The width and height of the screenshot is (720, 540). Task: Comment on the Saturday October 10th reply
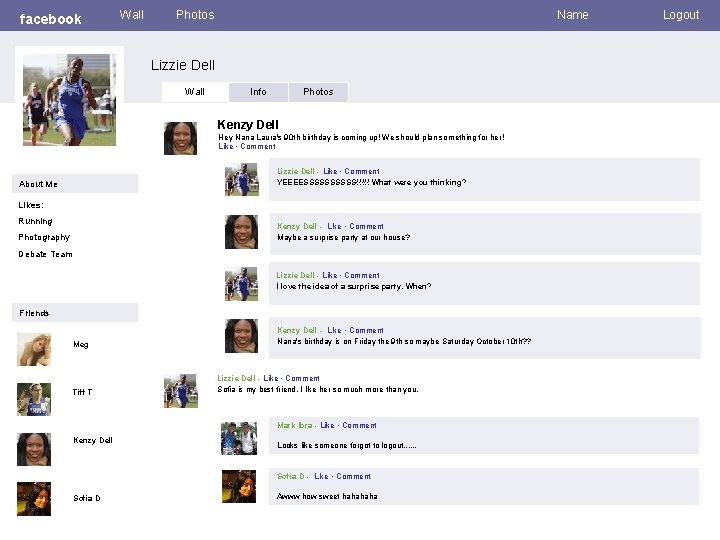[x=366, y=330]
